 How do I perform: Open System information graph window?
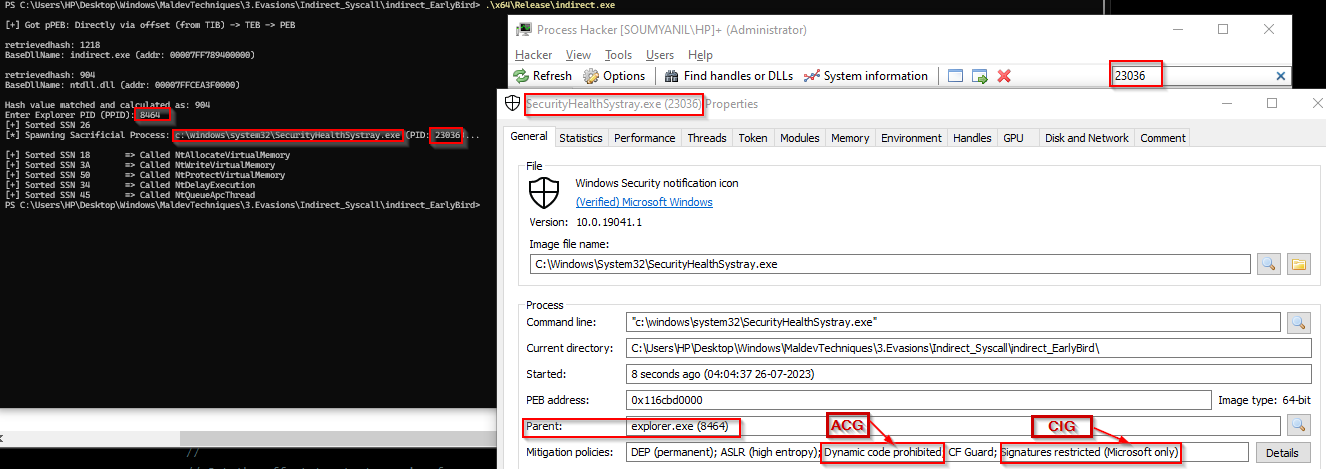(x=866, y=76)
